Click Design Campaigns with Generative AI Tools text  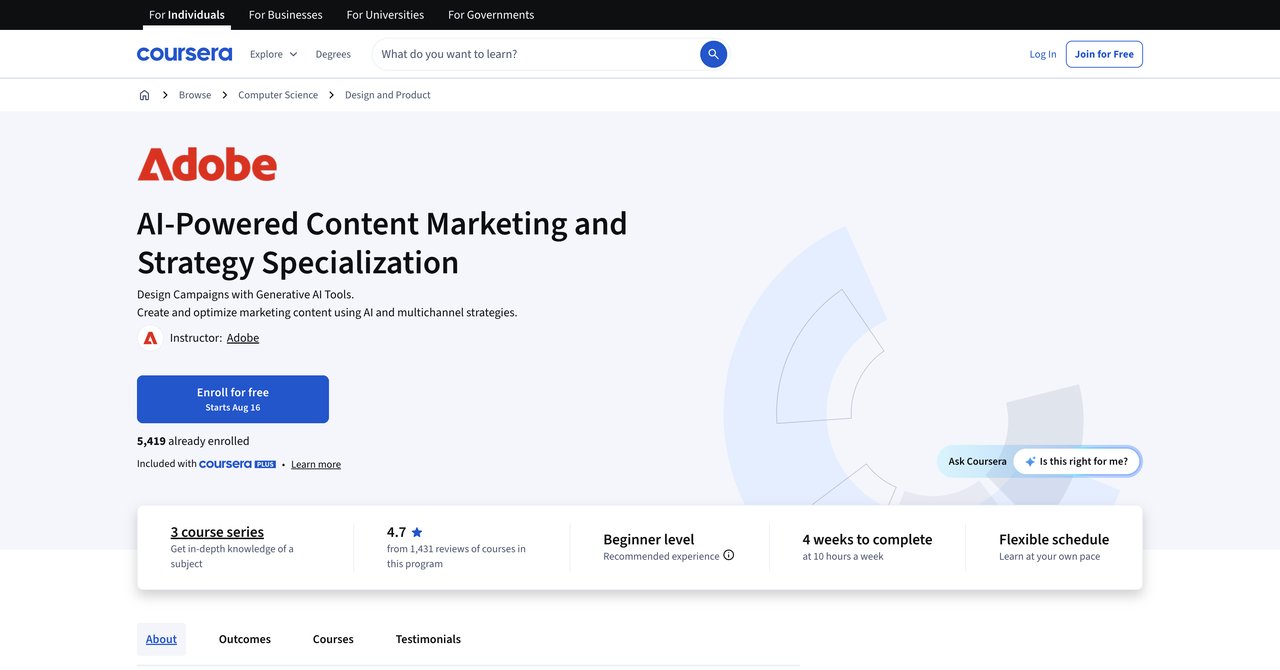(245, 294)
